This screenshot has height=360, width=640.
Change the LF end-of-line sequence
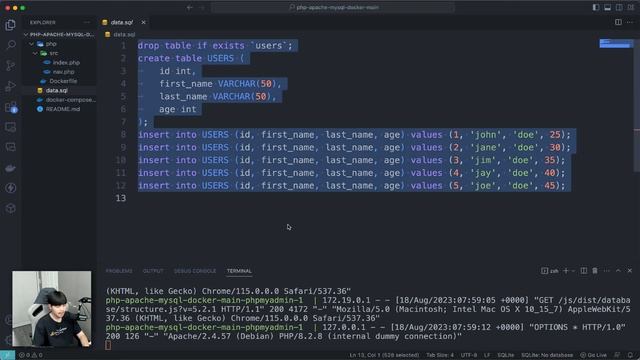pos(487,355)
